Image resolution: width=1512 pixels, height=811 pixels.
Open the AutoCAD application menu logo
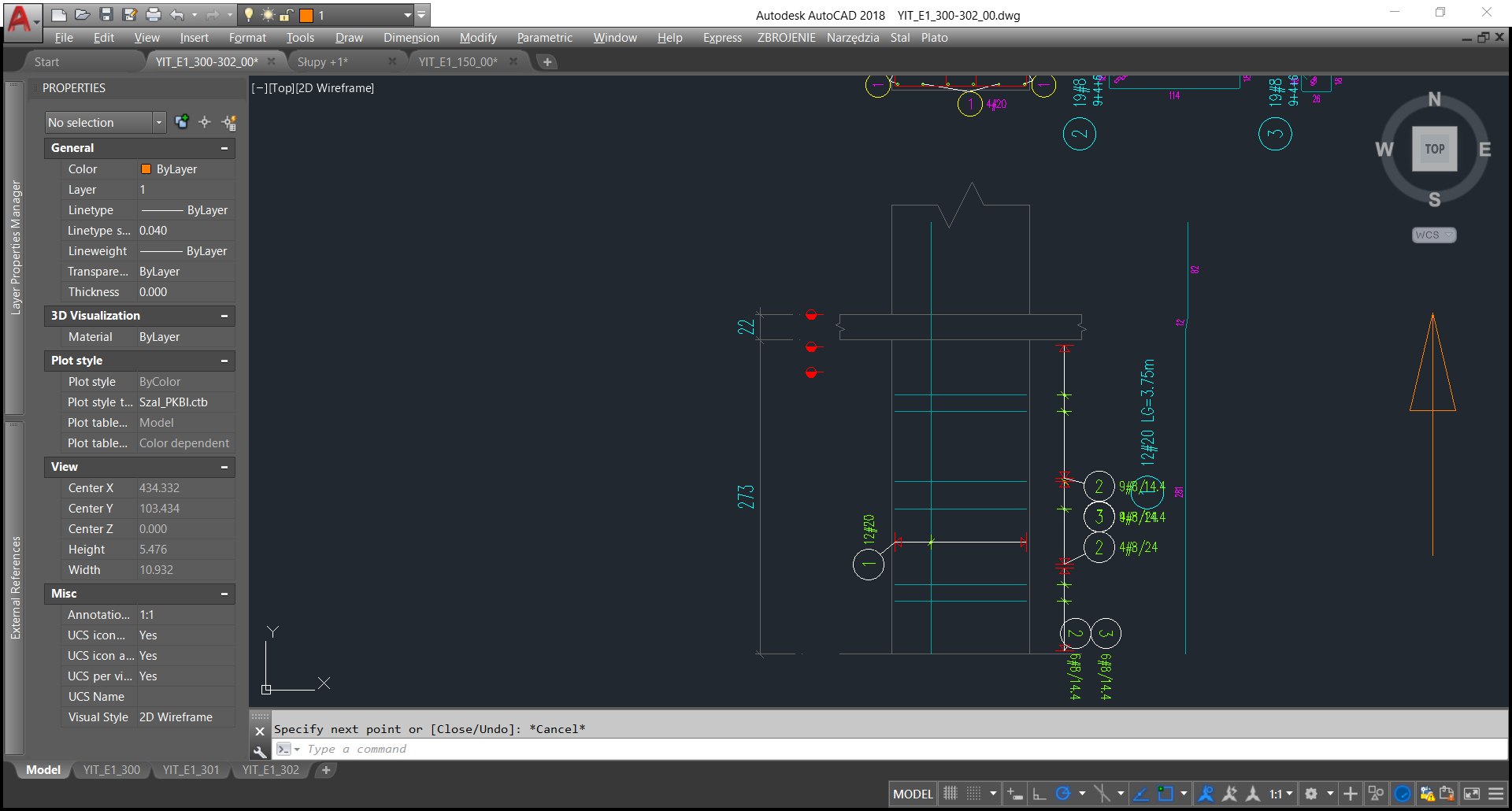coord(20,17)
